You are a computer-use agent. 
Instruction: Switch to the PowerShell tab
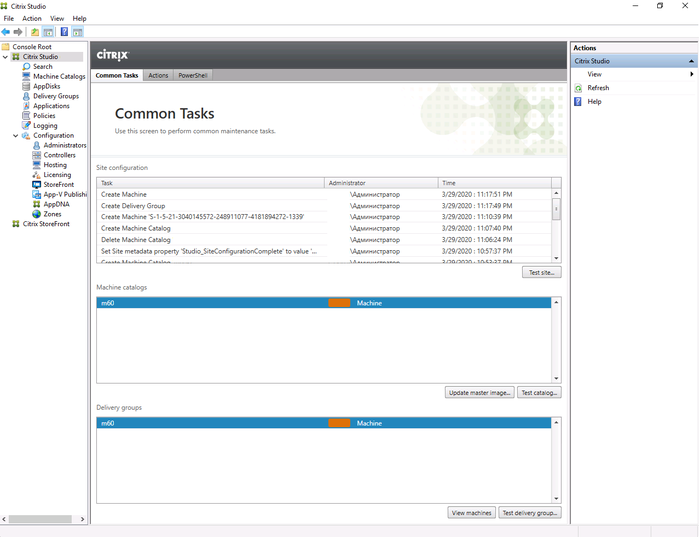click(x=192, y=76)
